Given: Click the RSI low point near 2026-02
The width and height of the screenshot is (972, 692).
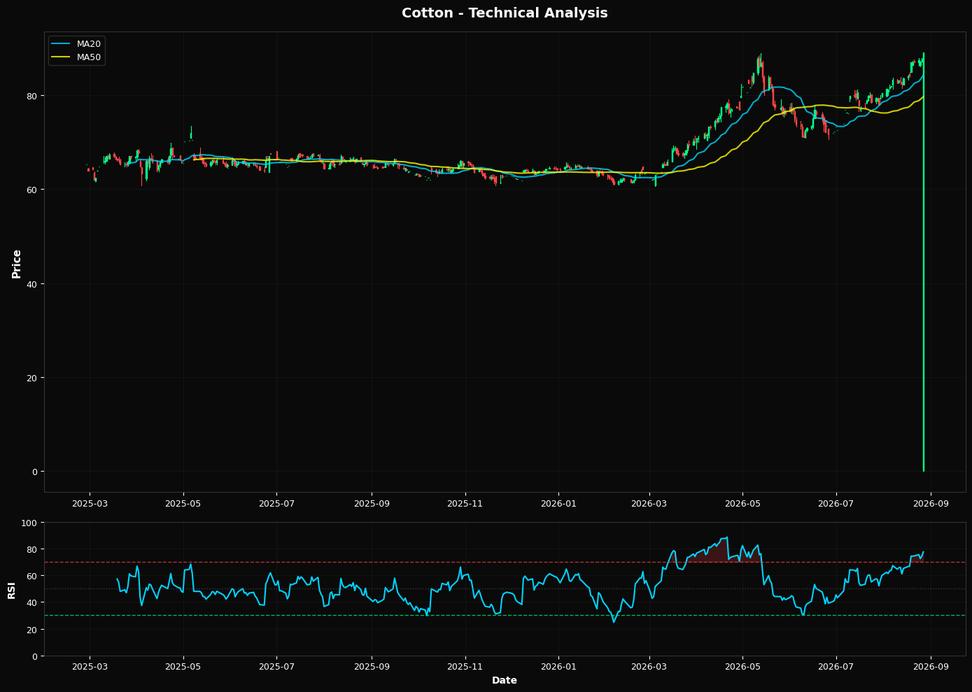Looking at the screenshot, I should coord(614,621).
